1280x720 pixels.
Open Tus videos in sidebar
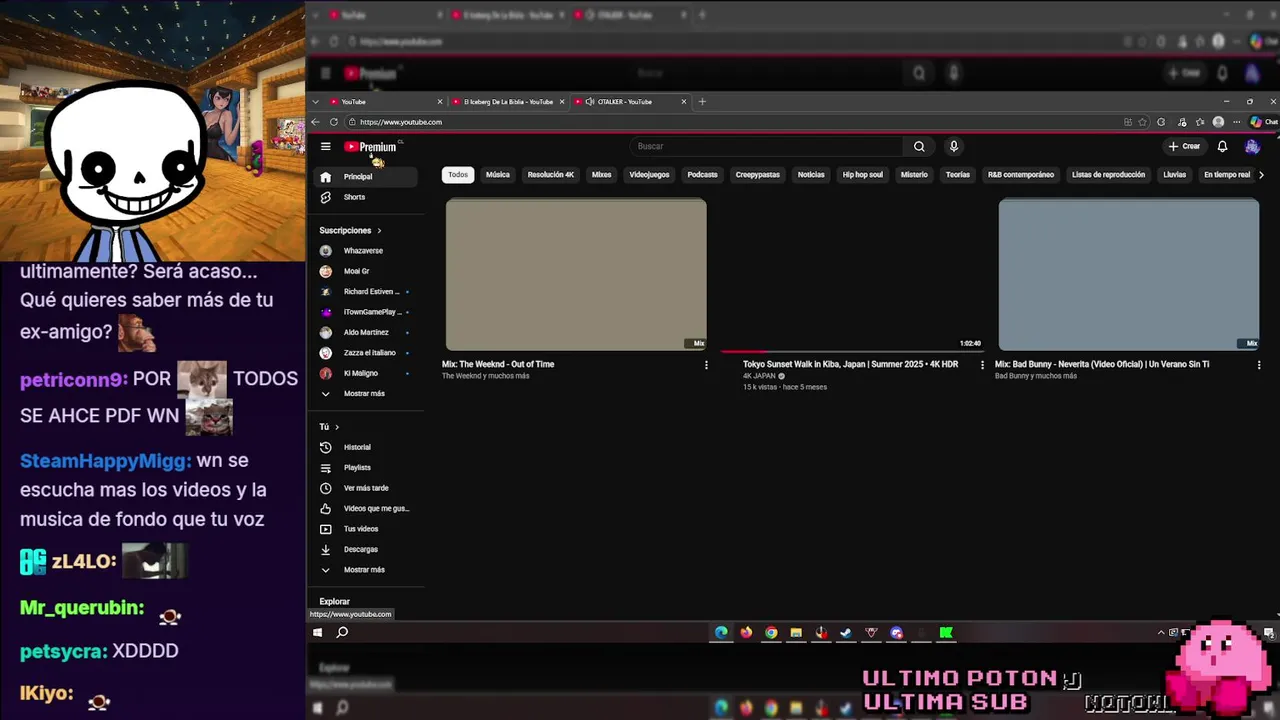point(366,529)
